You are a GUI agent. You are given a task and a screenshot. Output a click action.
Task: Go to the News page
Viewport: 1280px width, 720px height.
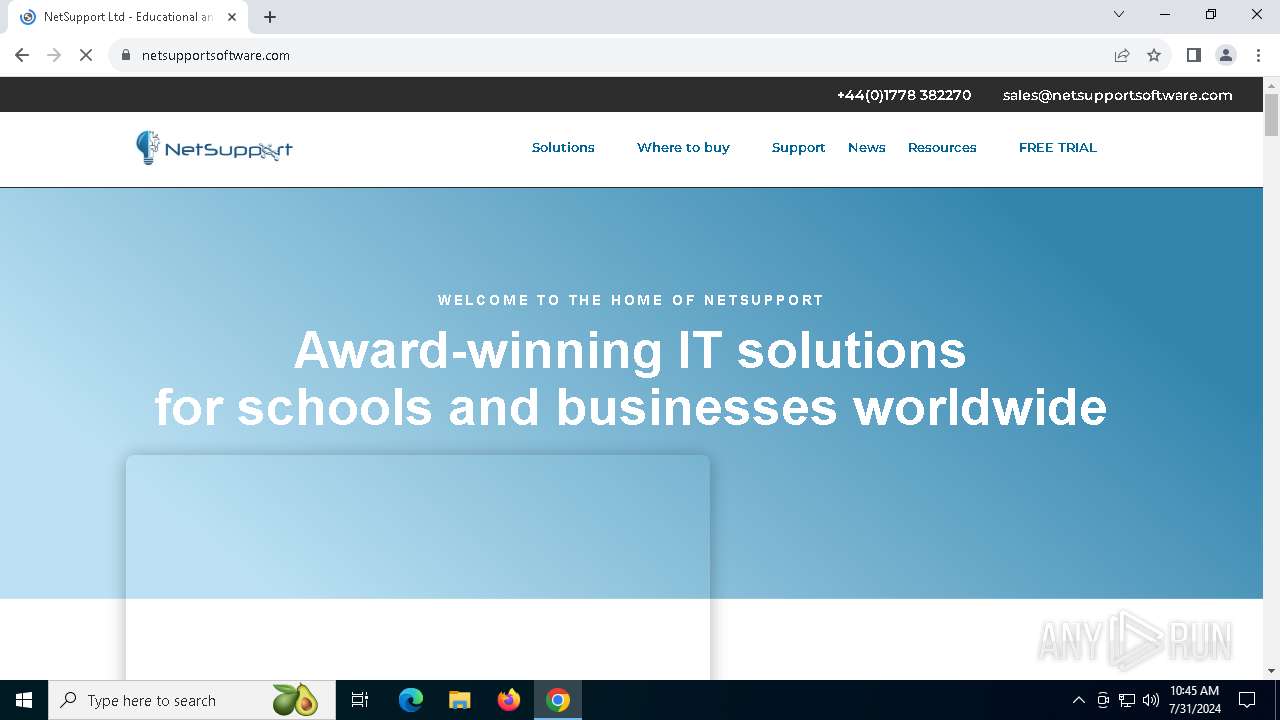click(866, 147)
